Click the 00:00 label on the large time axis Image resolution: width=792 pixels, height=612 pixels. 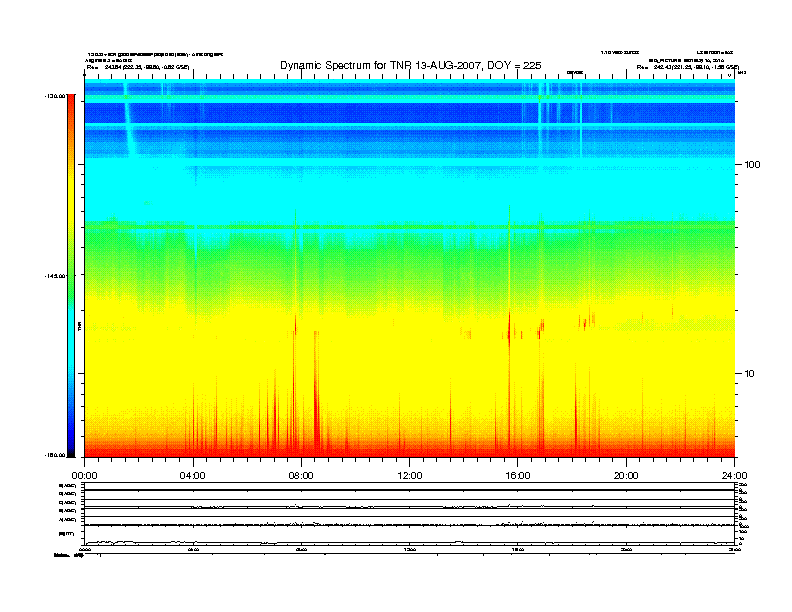[84, 476]
